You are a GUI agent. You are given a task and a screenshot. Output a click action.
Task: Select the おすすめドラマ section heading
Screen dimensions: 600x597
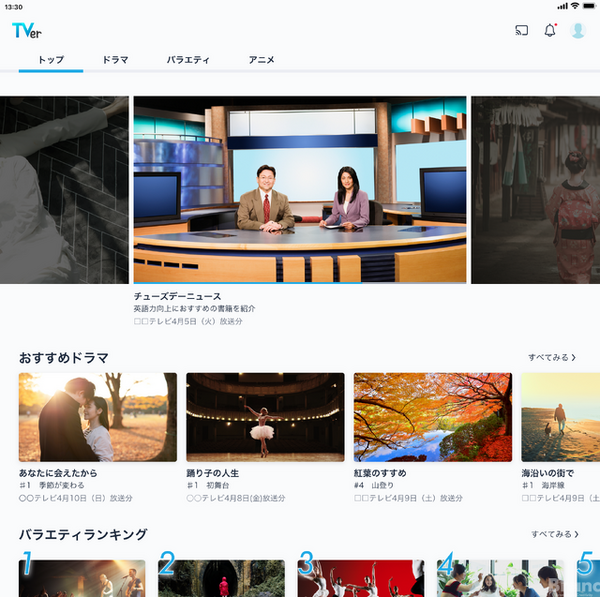[x=64, y=358]
